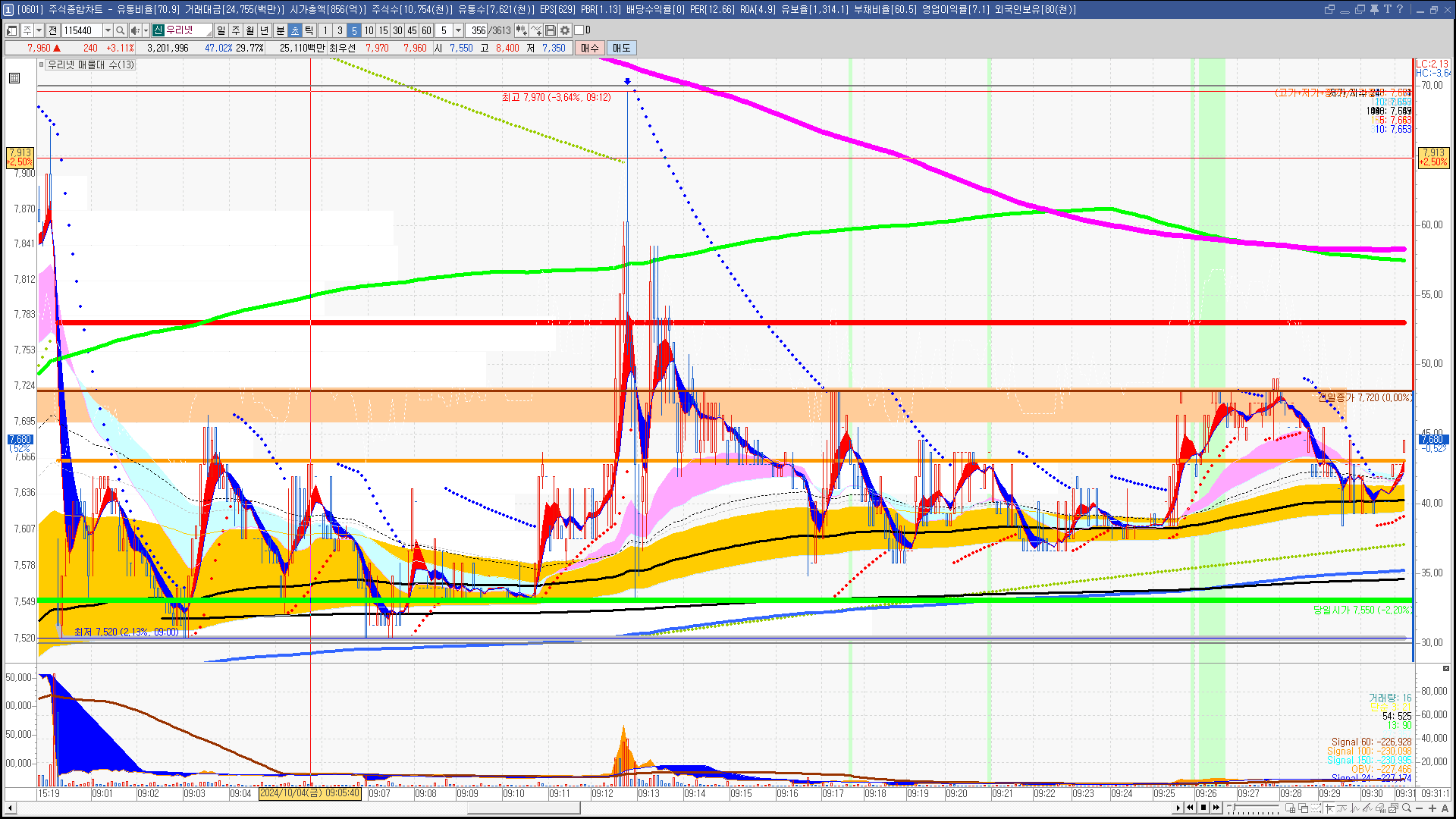Open dropdown arrow next to 주
Screen dimensions: 1456x819
click(x=39, y=30)
